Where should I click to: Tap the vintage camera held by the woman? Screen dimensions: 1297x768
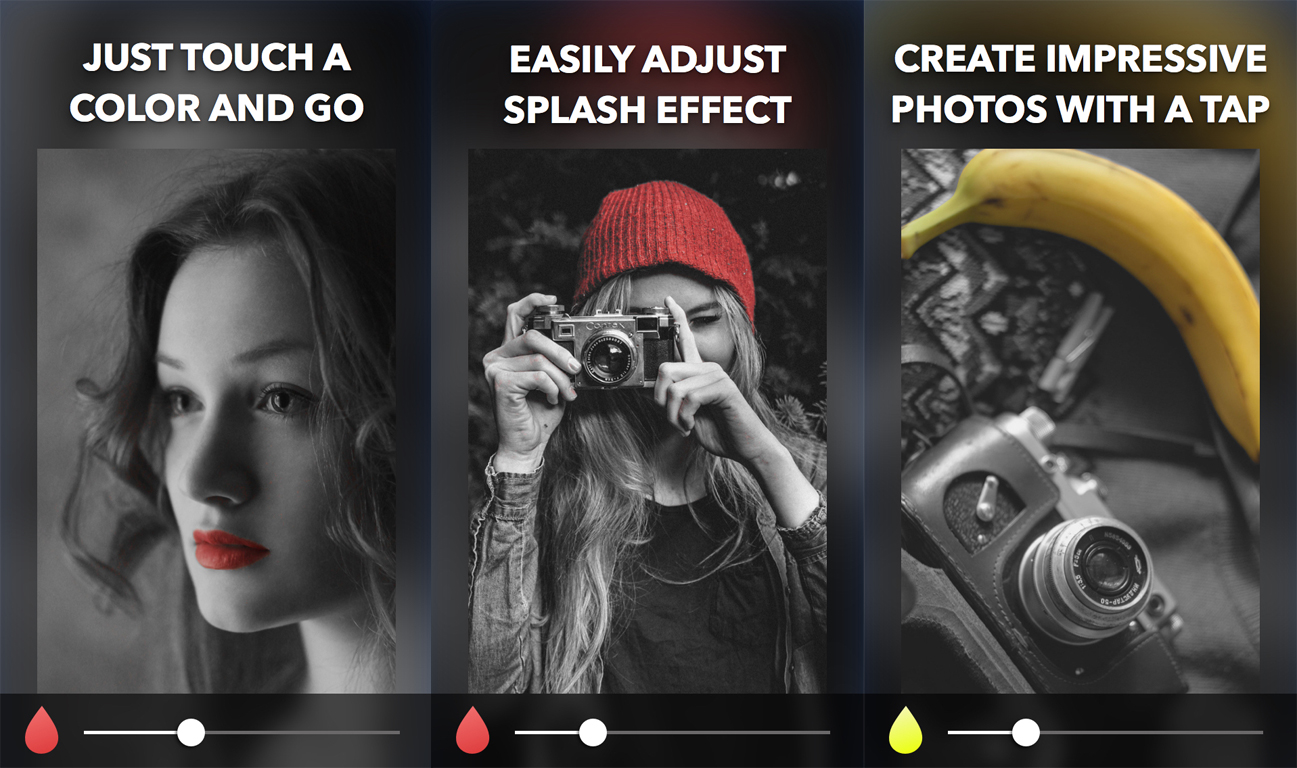602,346
